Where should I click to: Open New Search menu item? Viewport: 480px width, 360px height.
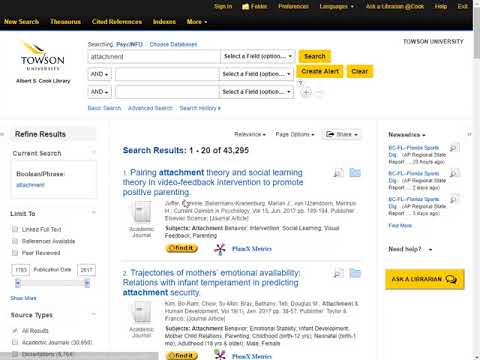pos(22,22)
